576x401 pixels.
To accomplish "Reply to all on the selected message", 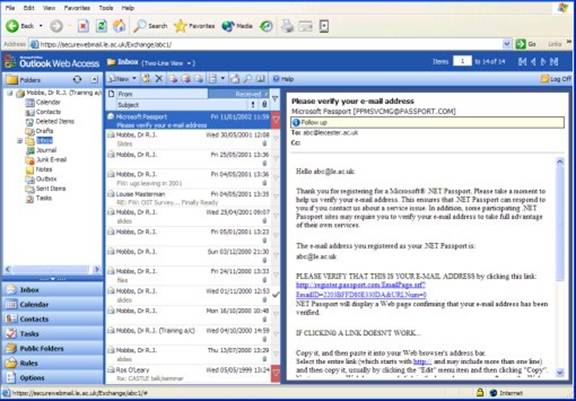I will [186, 78].
